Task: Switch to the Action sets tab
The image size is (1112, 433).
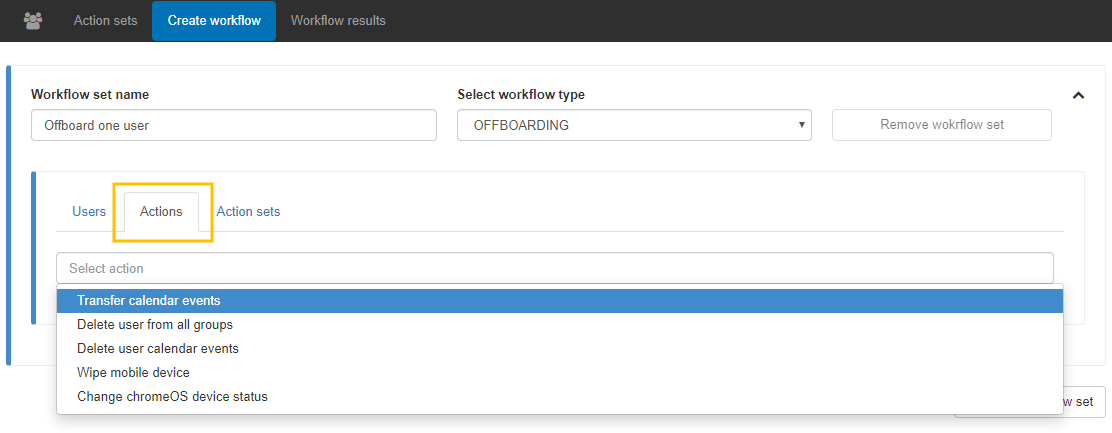Action: click(248, 212)
